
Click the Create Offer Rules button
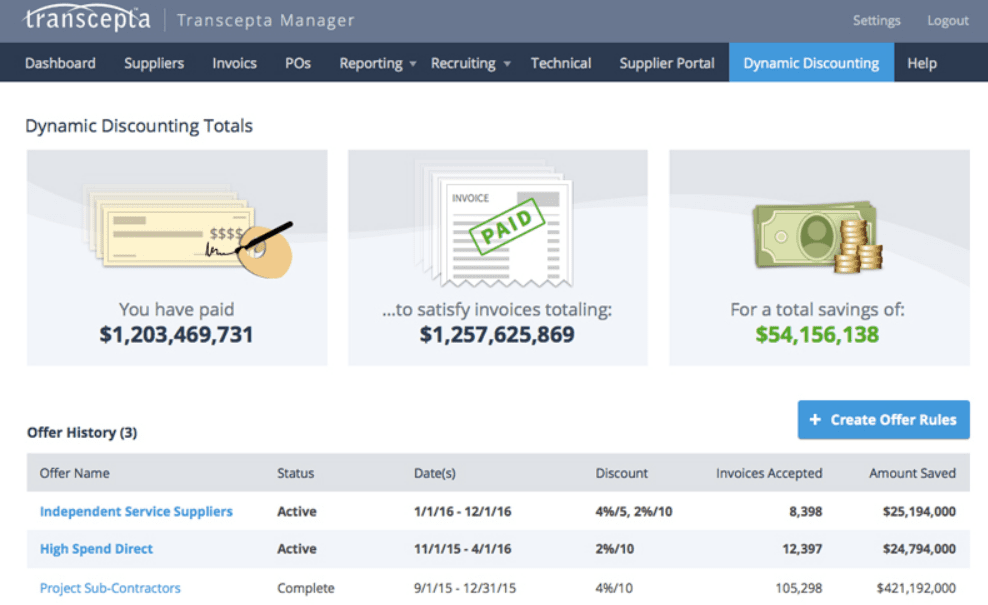883,419
